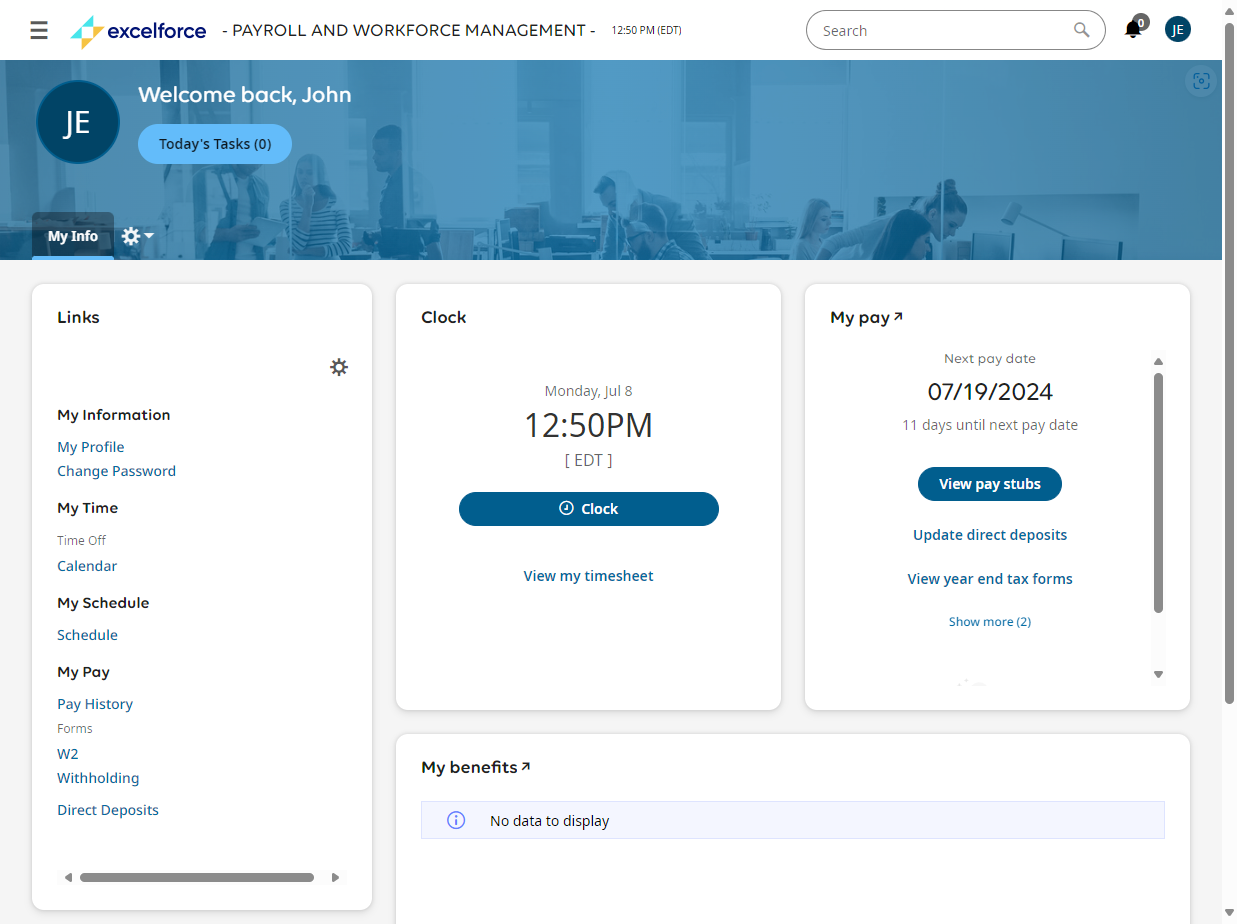
Task: Open Today's Tasks
Action: pyautogui.click(x=214, y=143)
